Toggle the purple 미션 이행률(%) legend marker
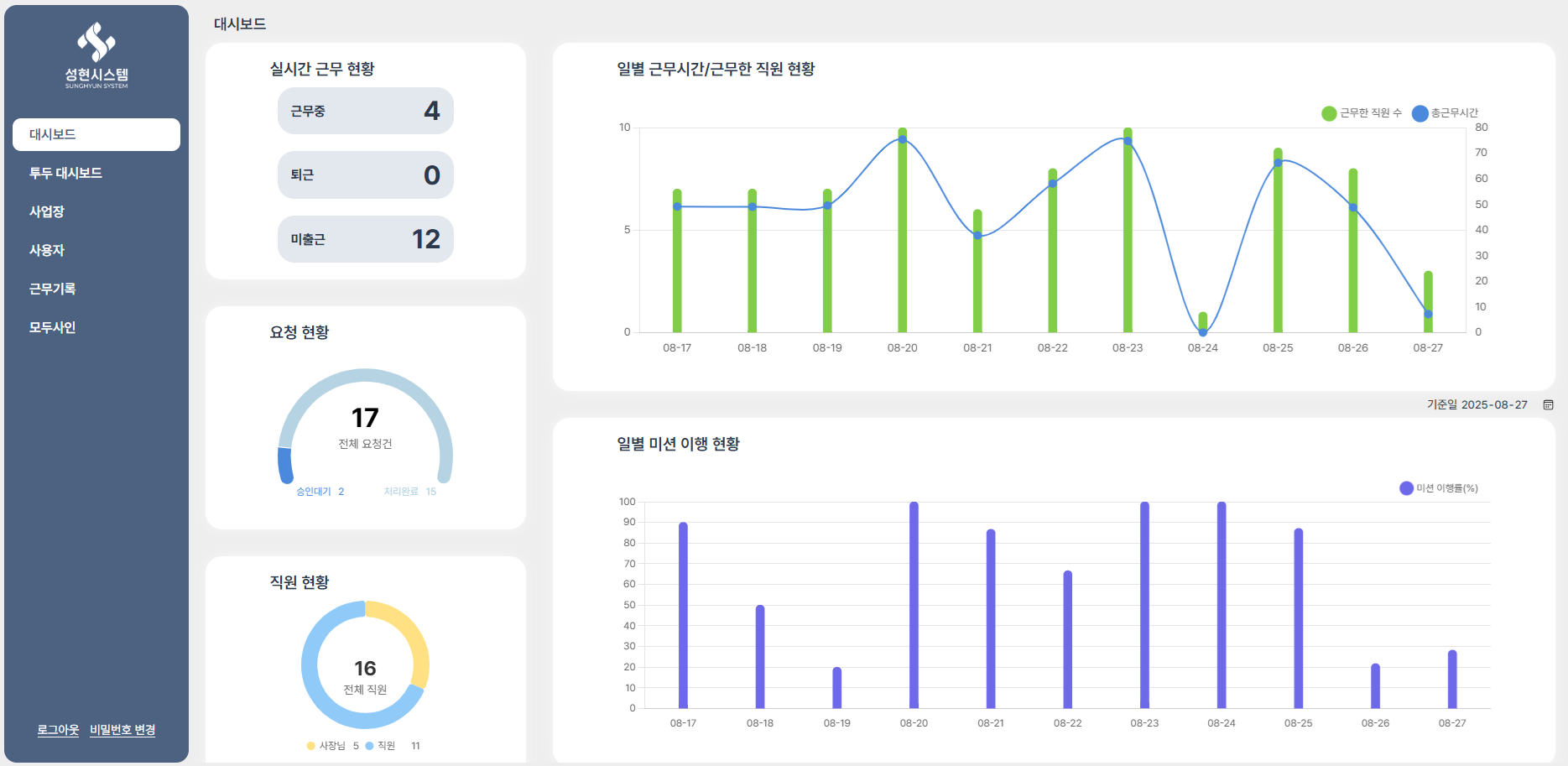 [x=1406, y=488]
